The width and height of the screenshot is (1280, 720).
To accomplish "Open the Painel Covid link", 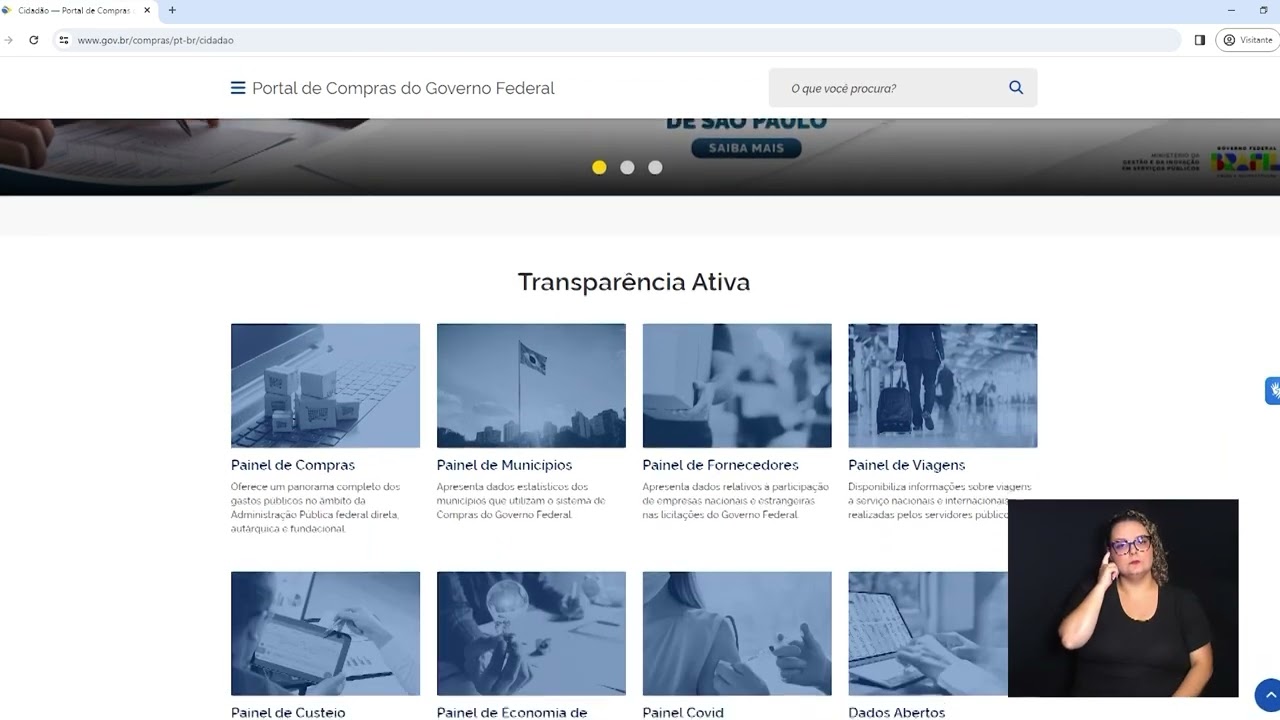I will coord(683,712).
